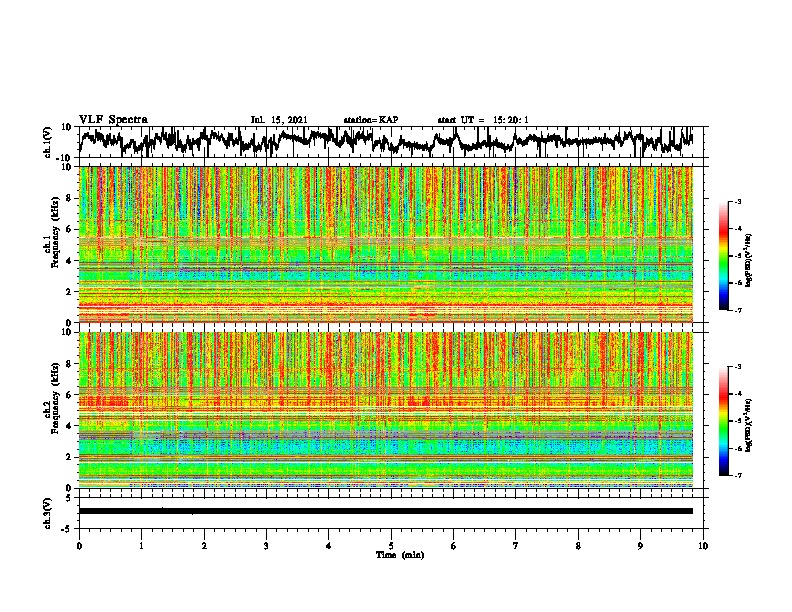
Task: Click the "-7" label on ch.1 color scale
Action: (x=738, y=310)
